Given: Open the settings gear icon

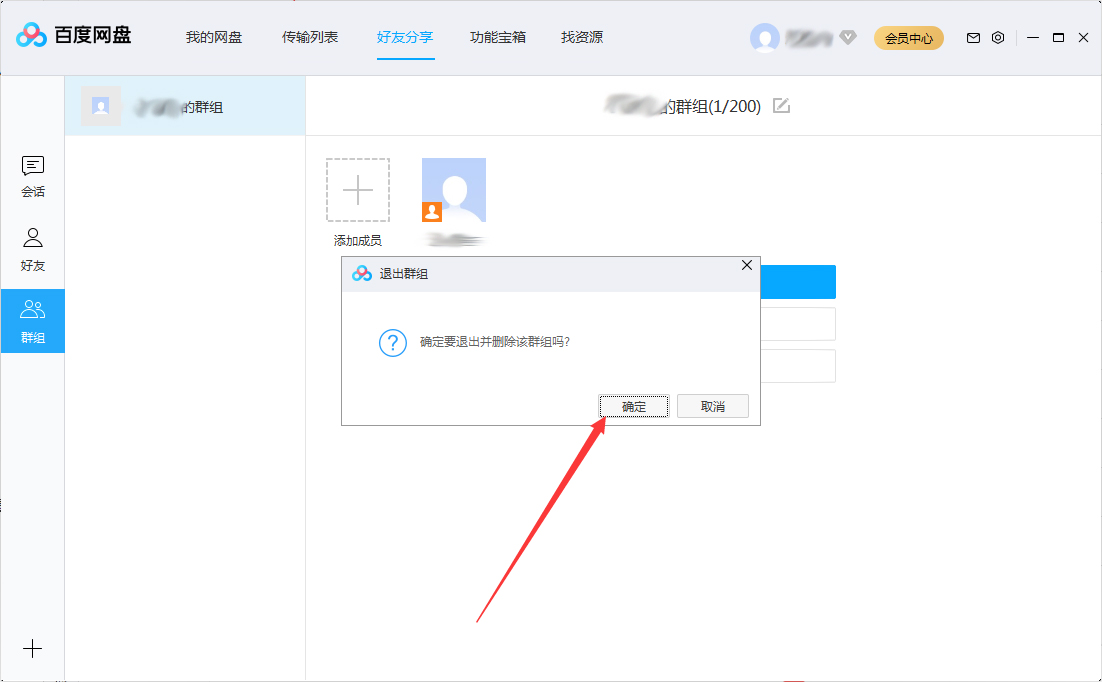Looking at the screenshot, I should click(997, 37).
